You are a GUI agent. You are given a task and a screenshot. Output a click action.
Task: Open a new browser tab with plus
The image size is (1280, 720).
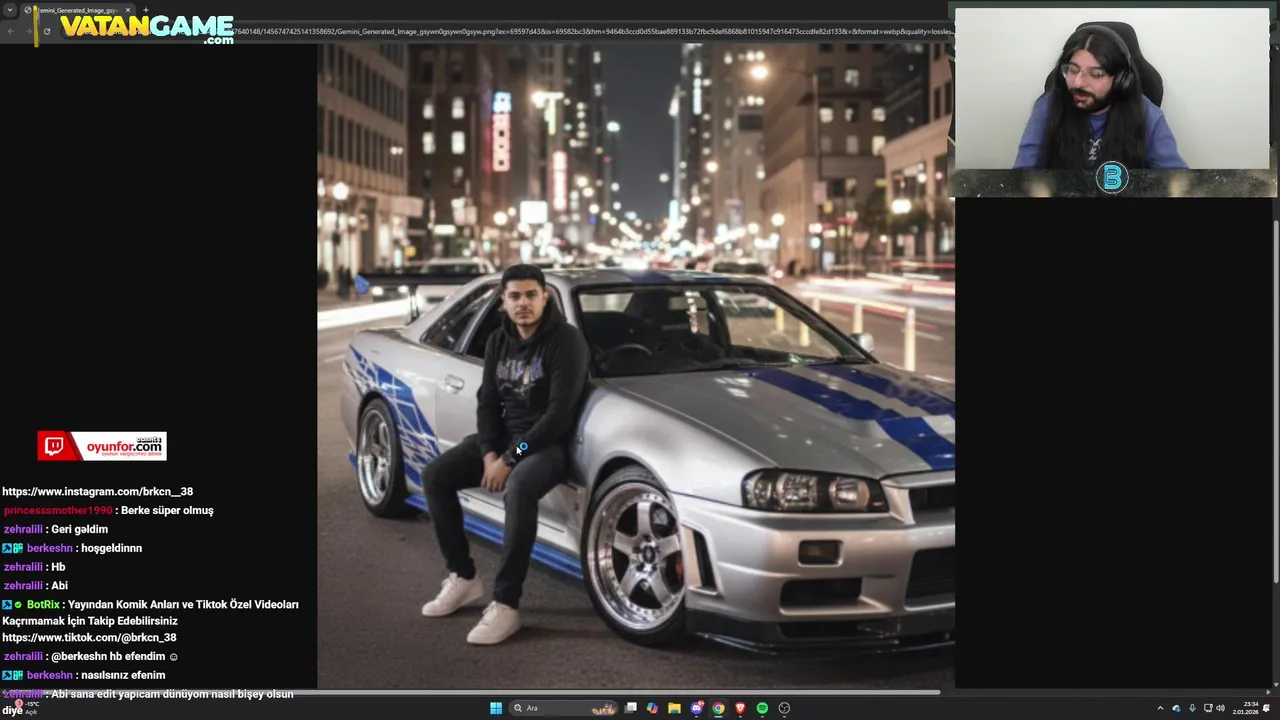(146, 10)
